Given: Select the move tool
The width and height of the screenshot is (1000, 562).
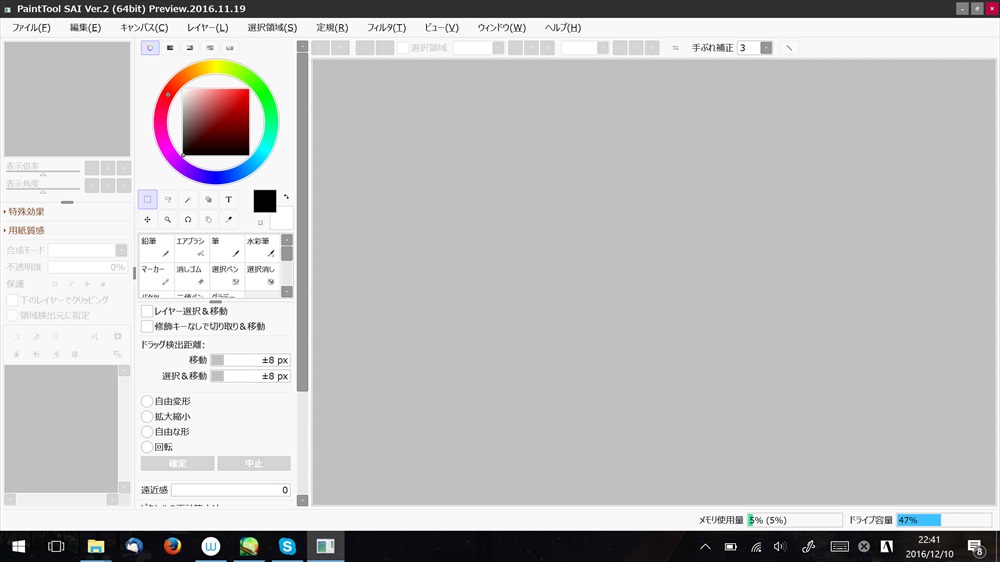Looking at the screenshot, I should pos(147,219).
